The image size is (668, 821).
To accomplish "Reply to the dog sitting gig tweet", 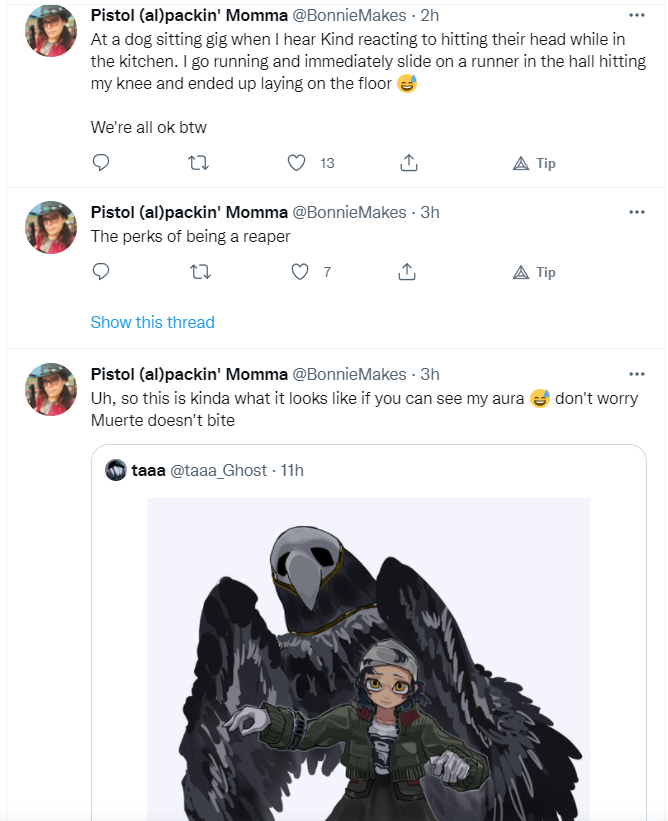I will click(x=101, y=163).
